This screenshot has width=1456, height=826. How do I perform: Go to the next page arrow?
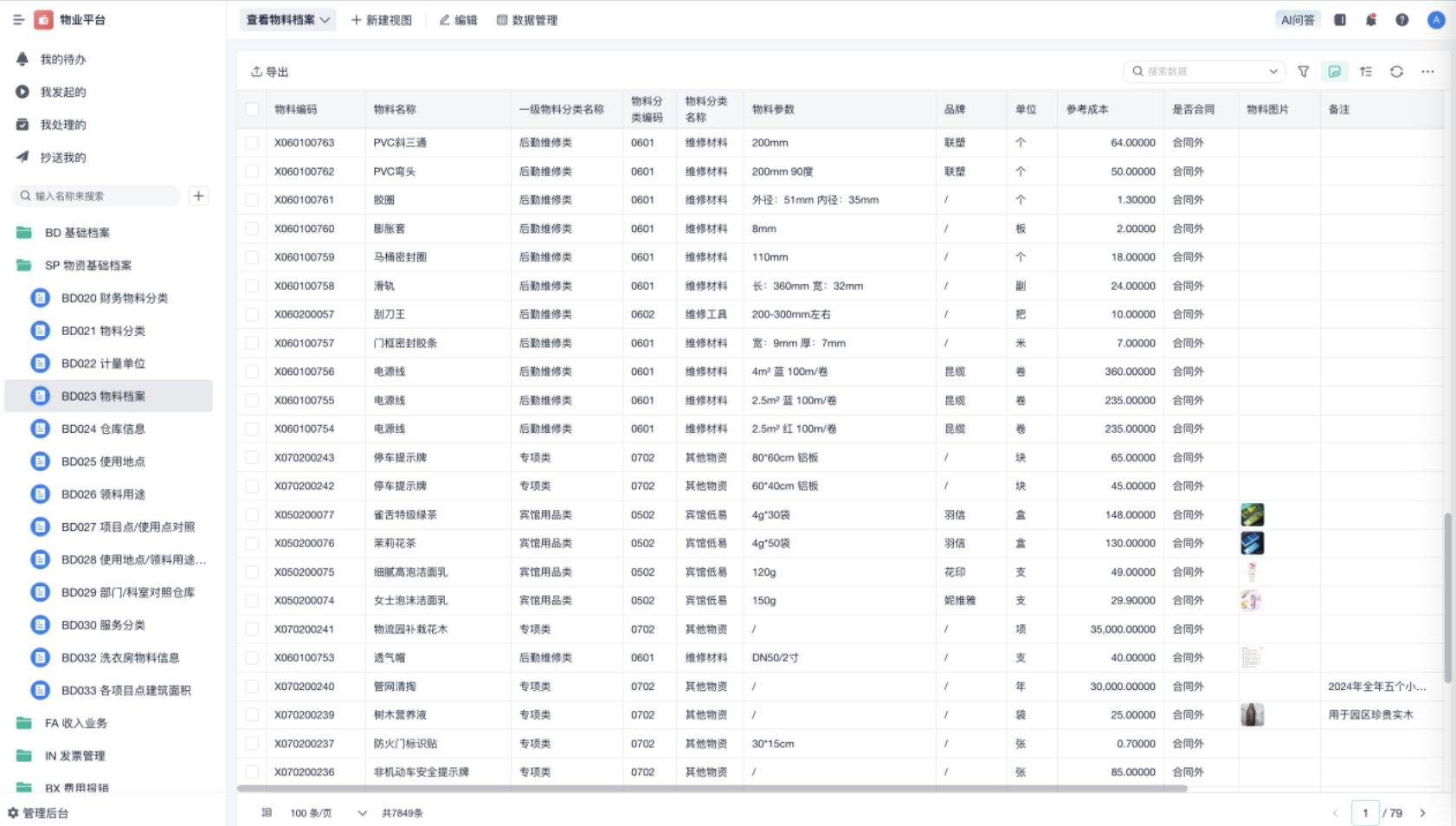tap(1422, 813)
